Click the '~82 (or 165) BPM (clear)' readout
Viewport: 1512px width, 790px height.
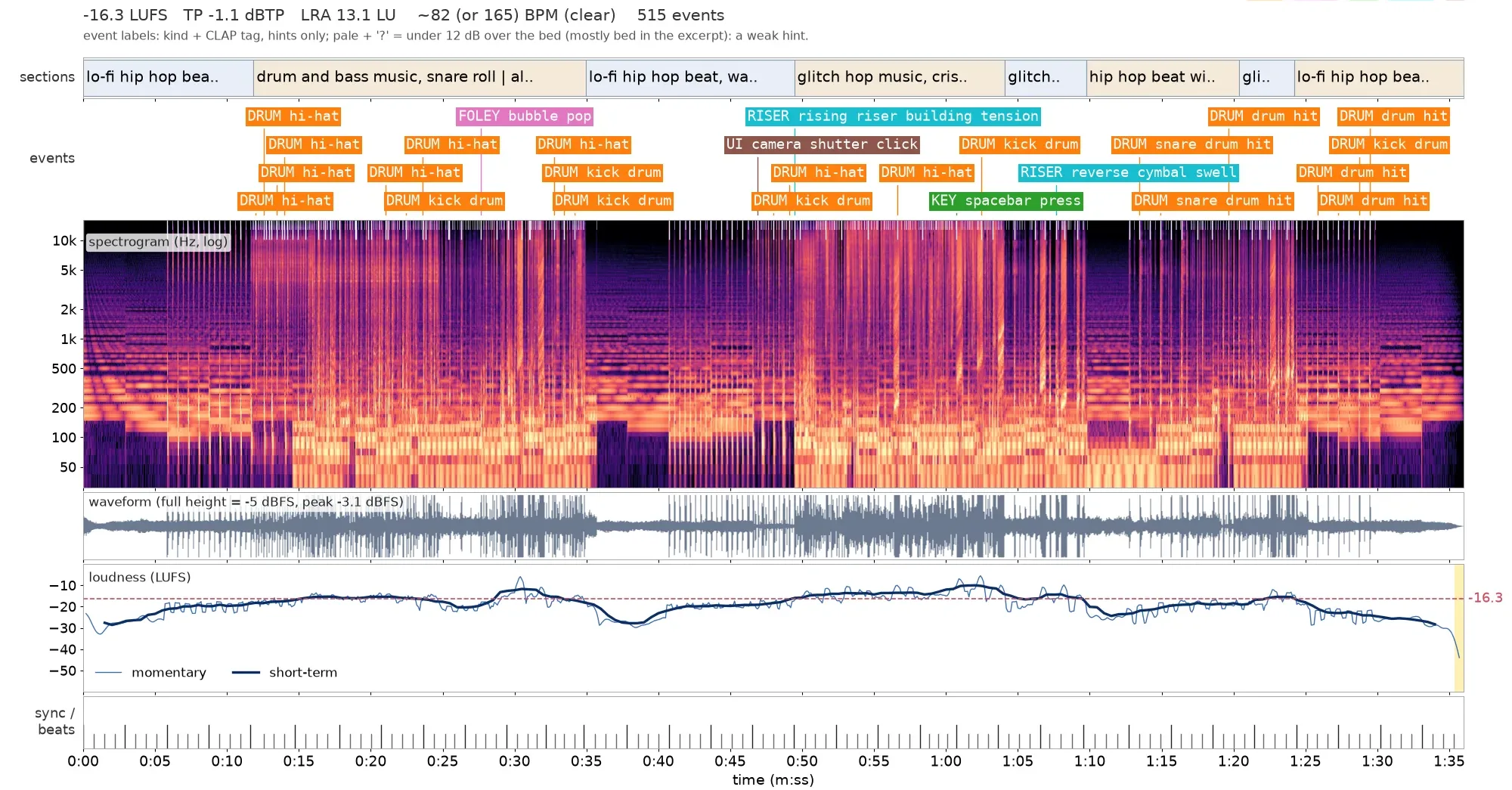(516, 15)
